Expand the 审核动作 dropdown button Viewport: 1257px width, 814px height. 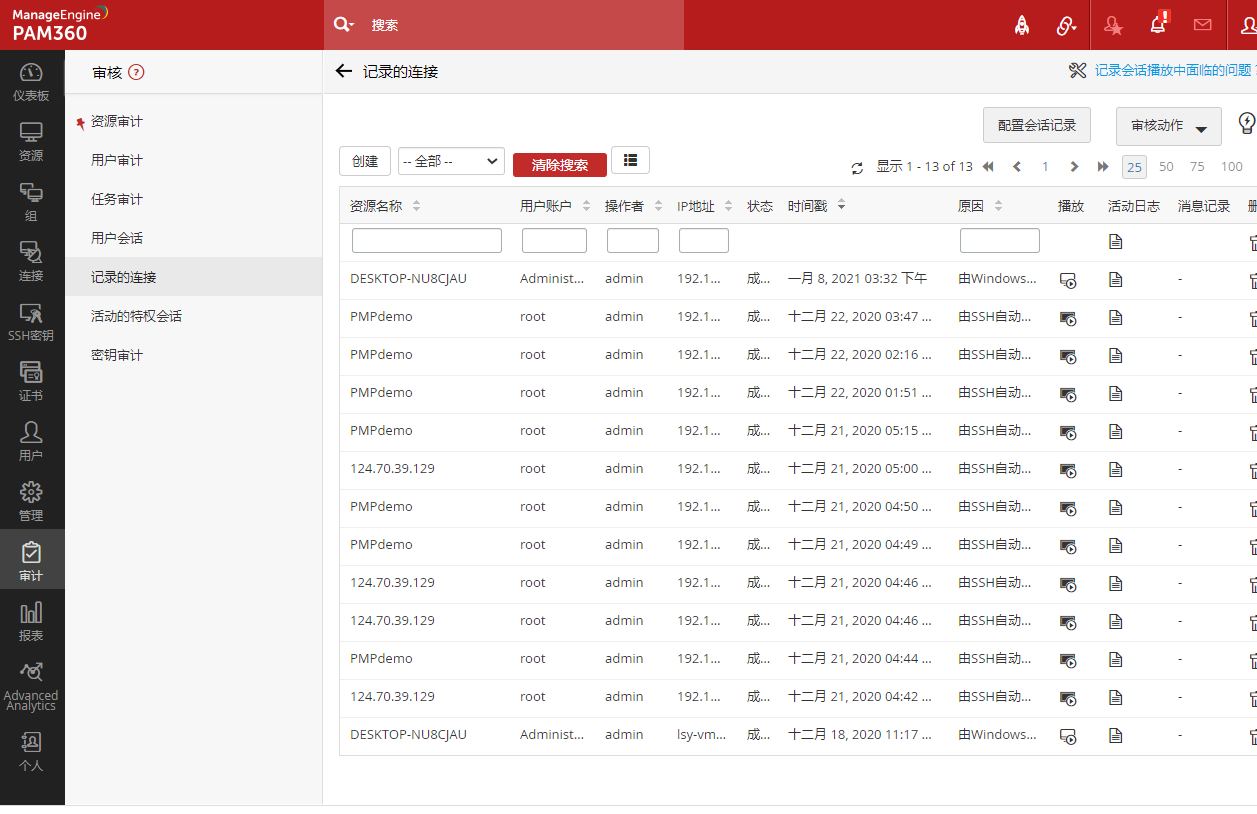1168,126
